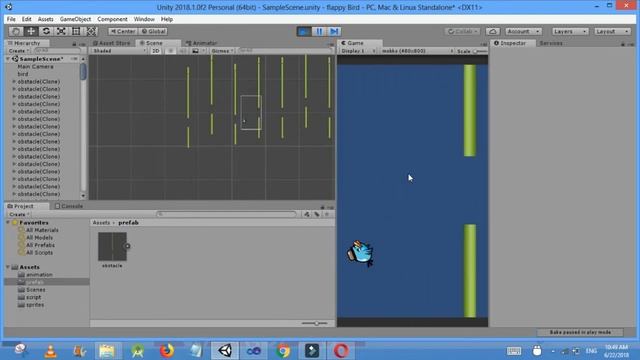
Task: Pause the running game
Action: tap(319, 31)
